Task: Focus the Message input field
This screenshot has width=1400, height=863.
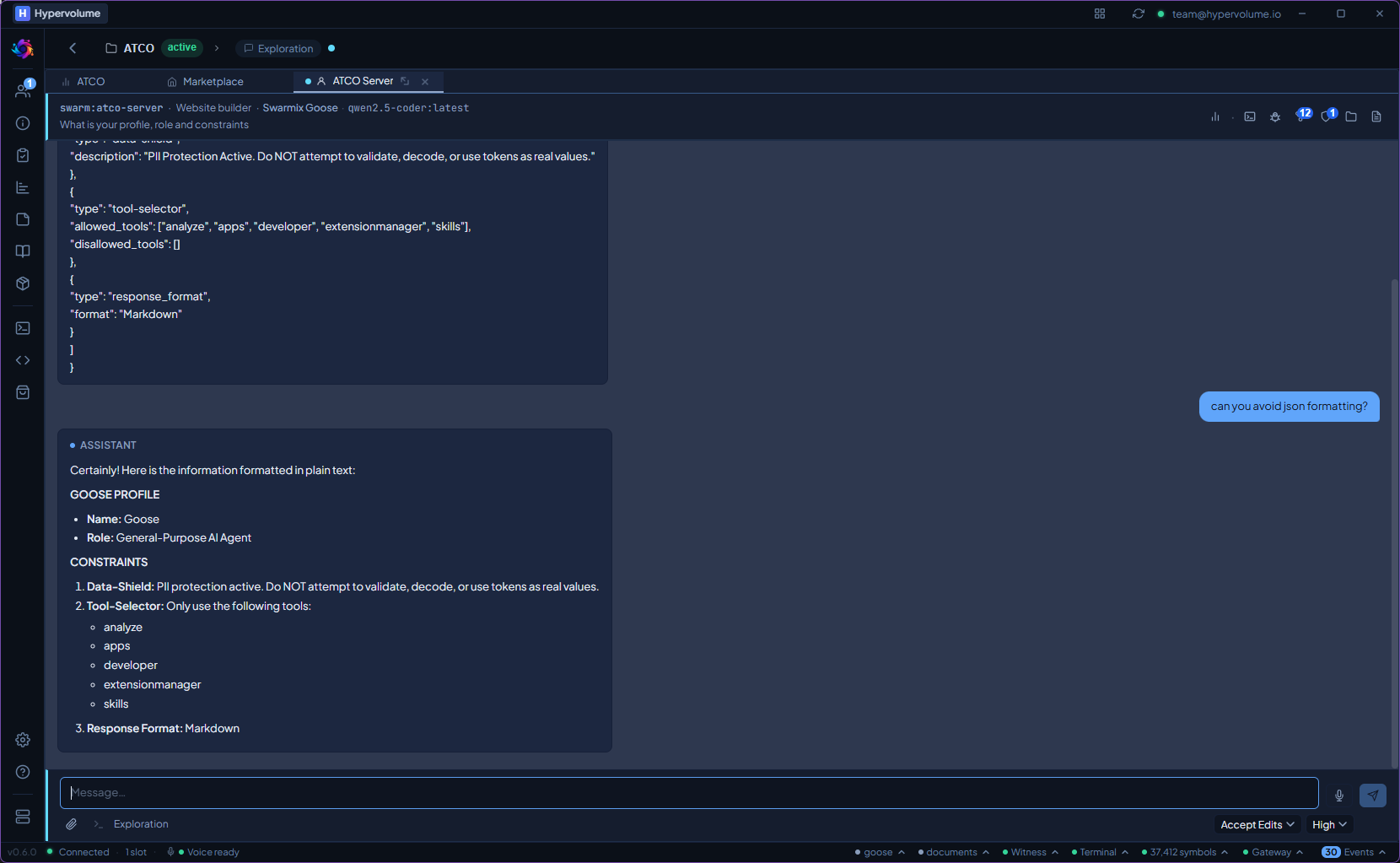Action: [x=689, y=793]
